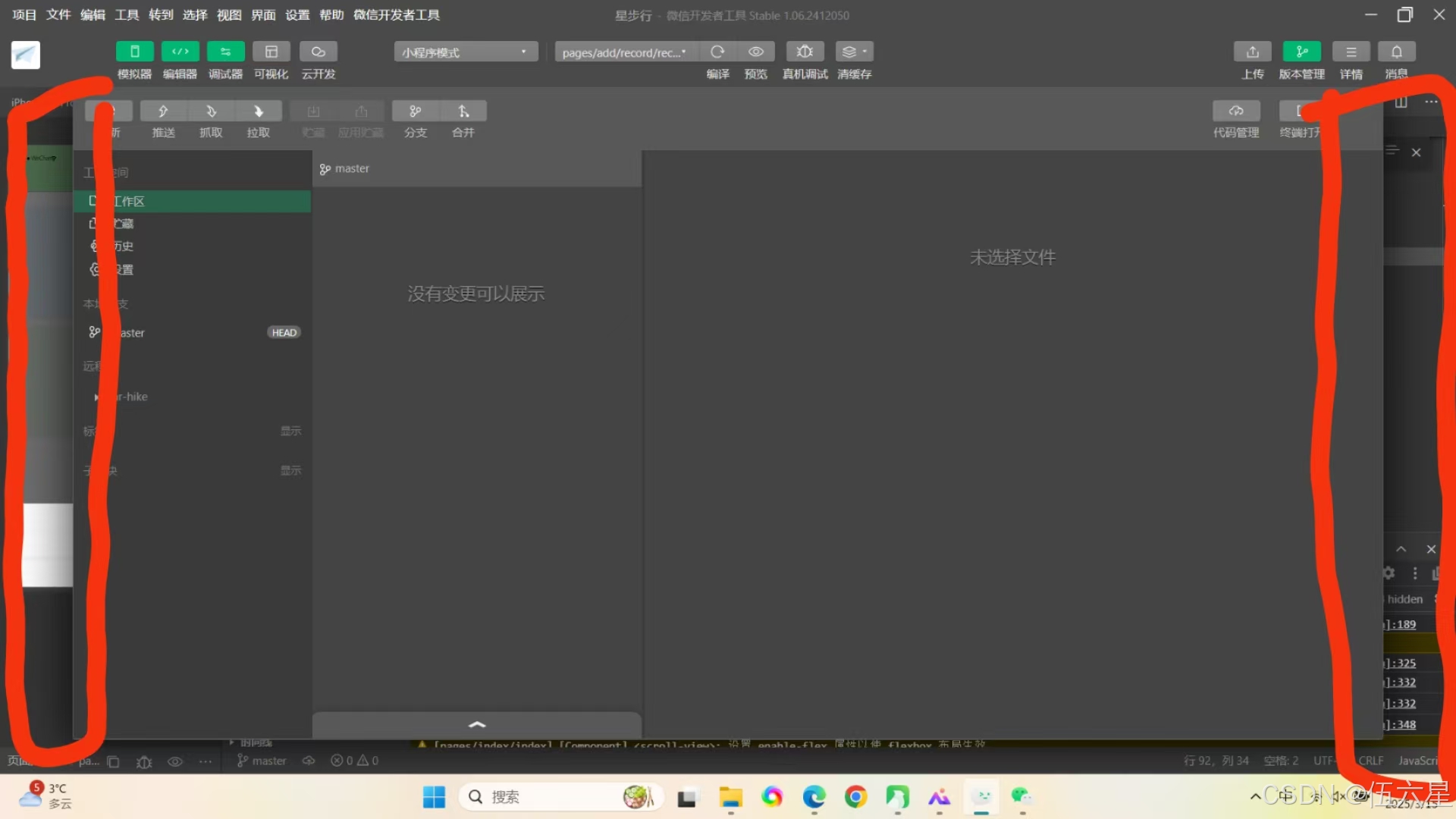Open the 小程序模式 dropdown
The width and height of the screenshot is (1456, 819).
click(465, 52)
